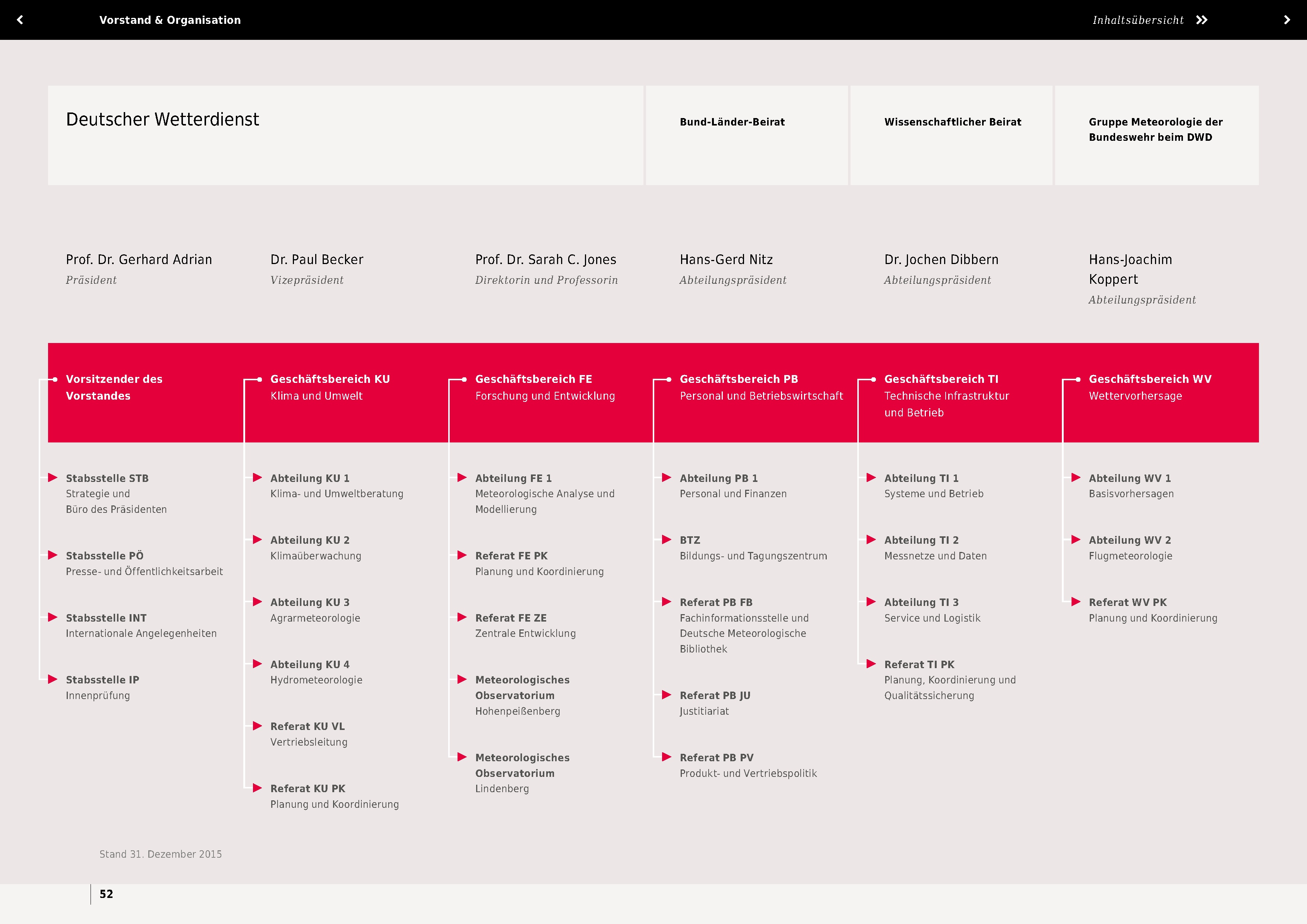Click red arrow next to Referat KU VL

(257, 725)
